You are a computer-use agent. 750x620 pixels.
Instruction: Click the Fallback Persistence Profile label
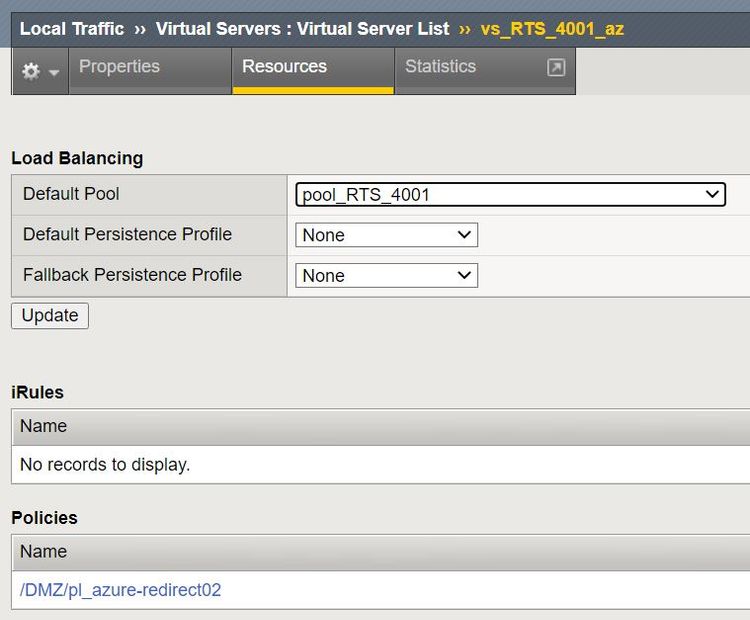click(132, 275)
